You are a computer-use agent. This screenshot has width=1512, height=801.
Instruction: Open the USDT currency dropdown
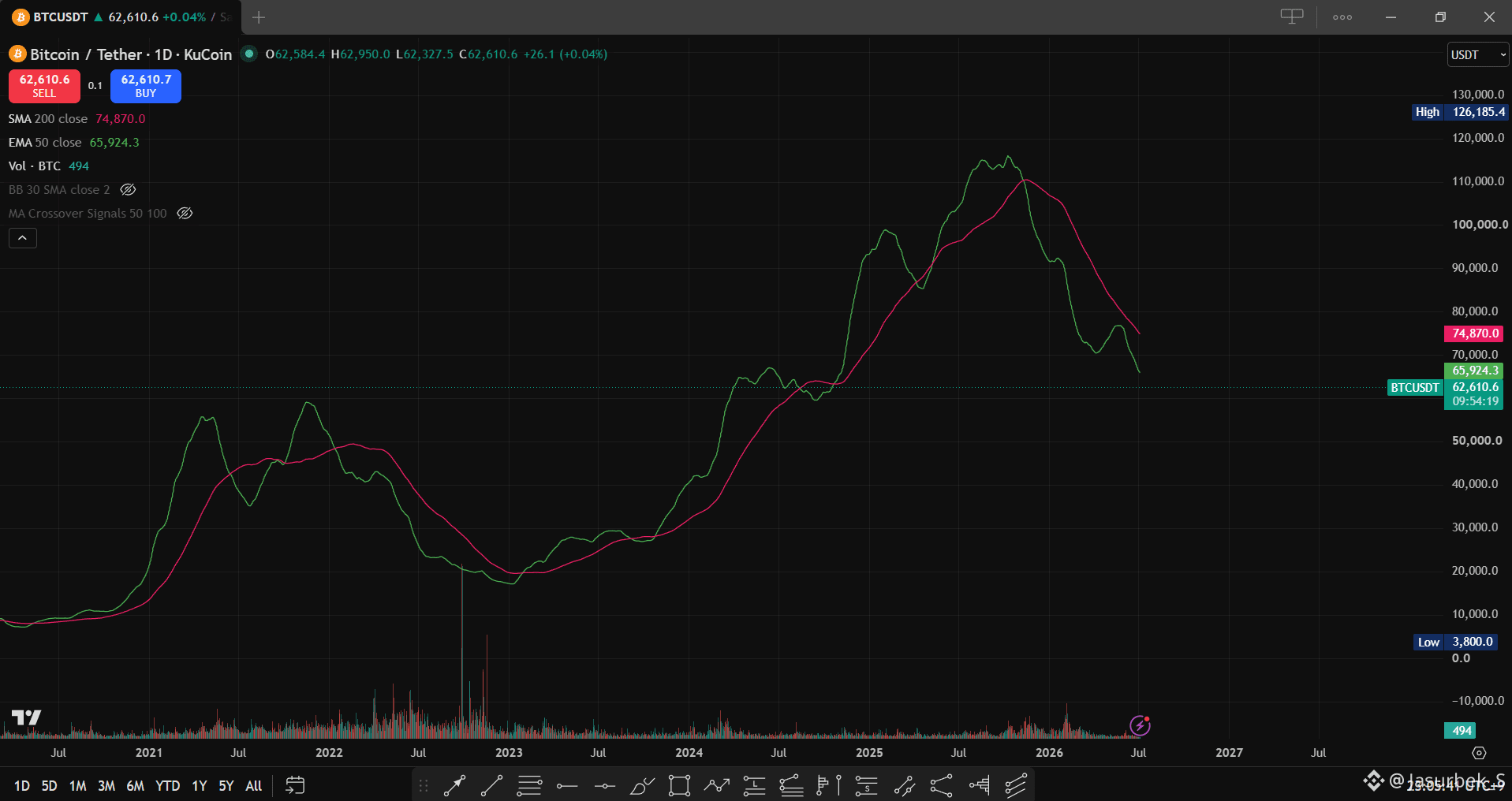[1478, 54]
